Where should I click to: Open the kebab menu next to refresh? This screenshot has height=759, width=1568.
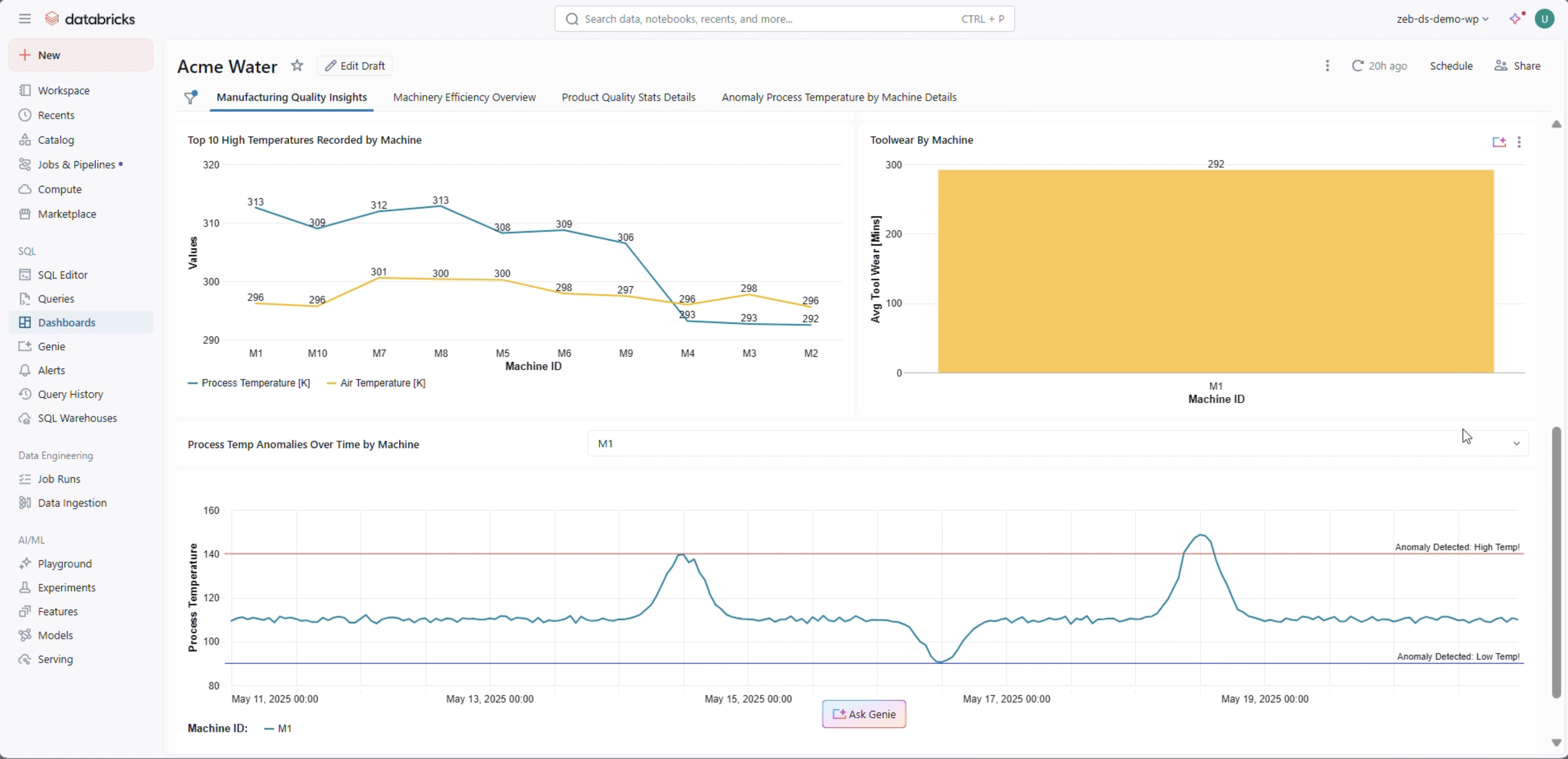pos(1327,66)
